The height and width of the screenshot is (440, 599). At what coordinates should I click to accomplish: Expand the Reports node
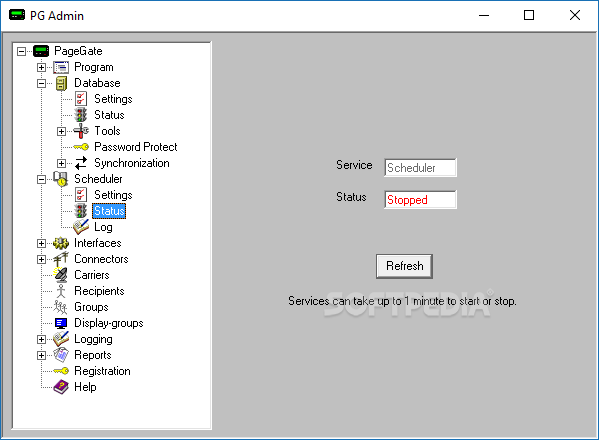click(x=41, y=355)
